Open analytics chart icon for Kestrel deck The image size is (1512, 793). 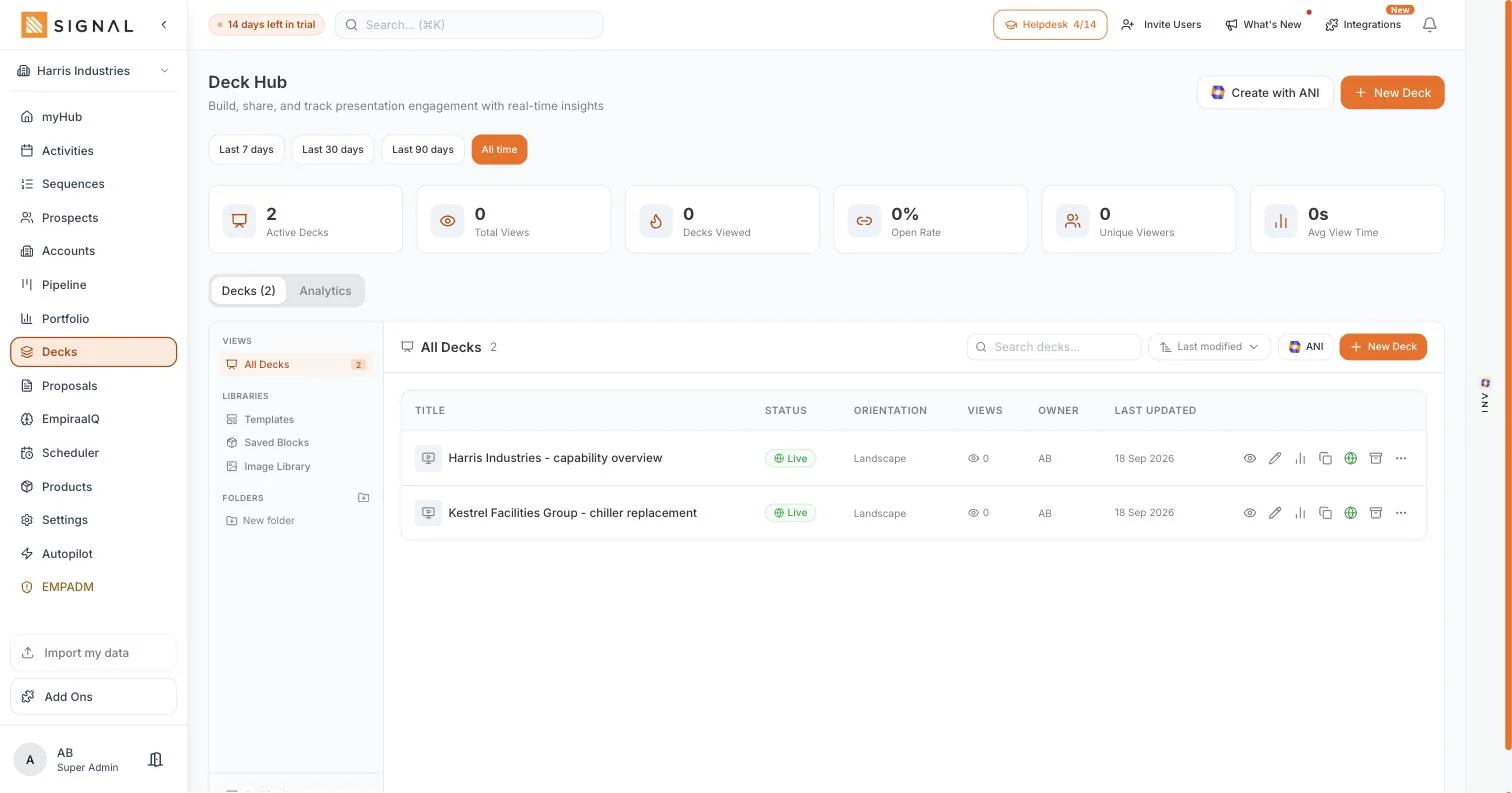click(x=1300, y=513)
